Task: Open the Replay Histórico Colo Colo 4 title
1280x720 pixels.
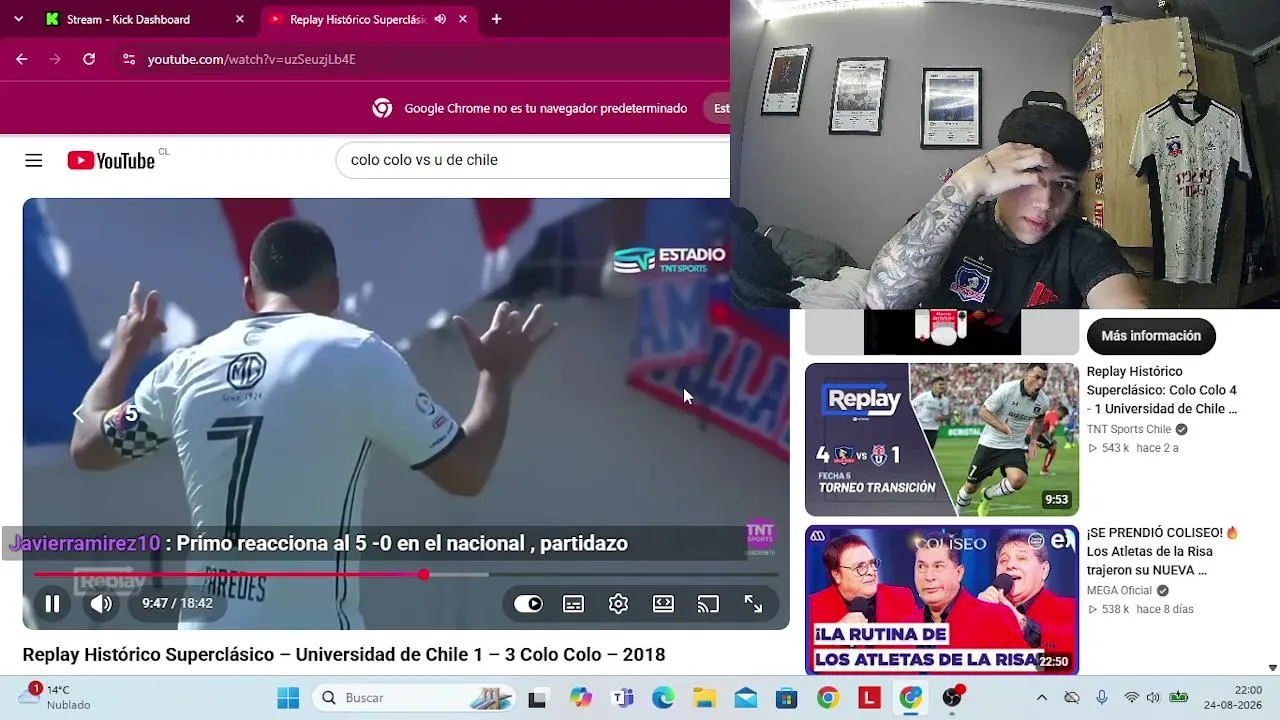Action: coord(1162,390)
